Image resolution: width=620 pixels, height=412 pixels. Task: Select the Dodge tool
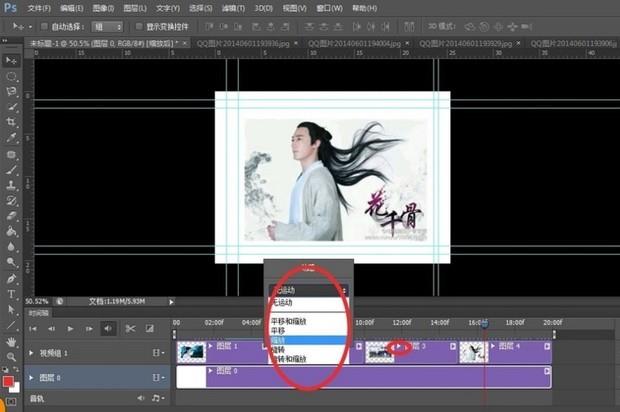pos(11,262)
